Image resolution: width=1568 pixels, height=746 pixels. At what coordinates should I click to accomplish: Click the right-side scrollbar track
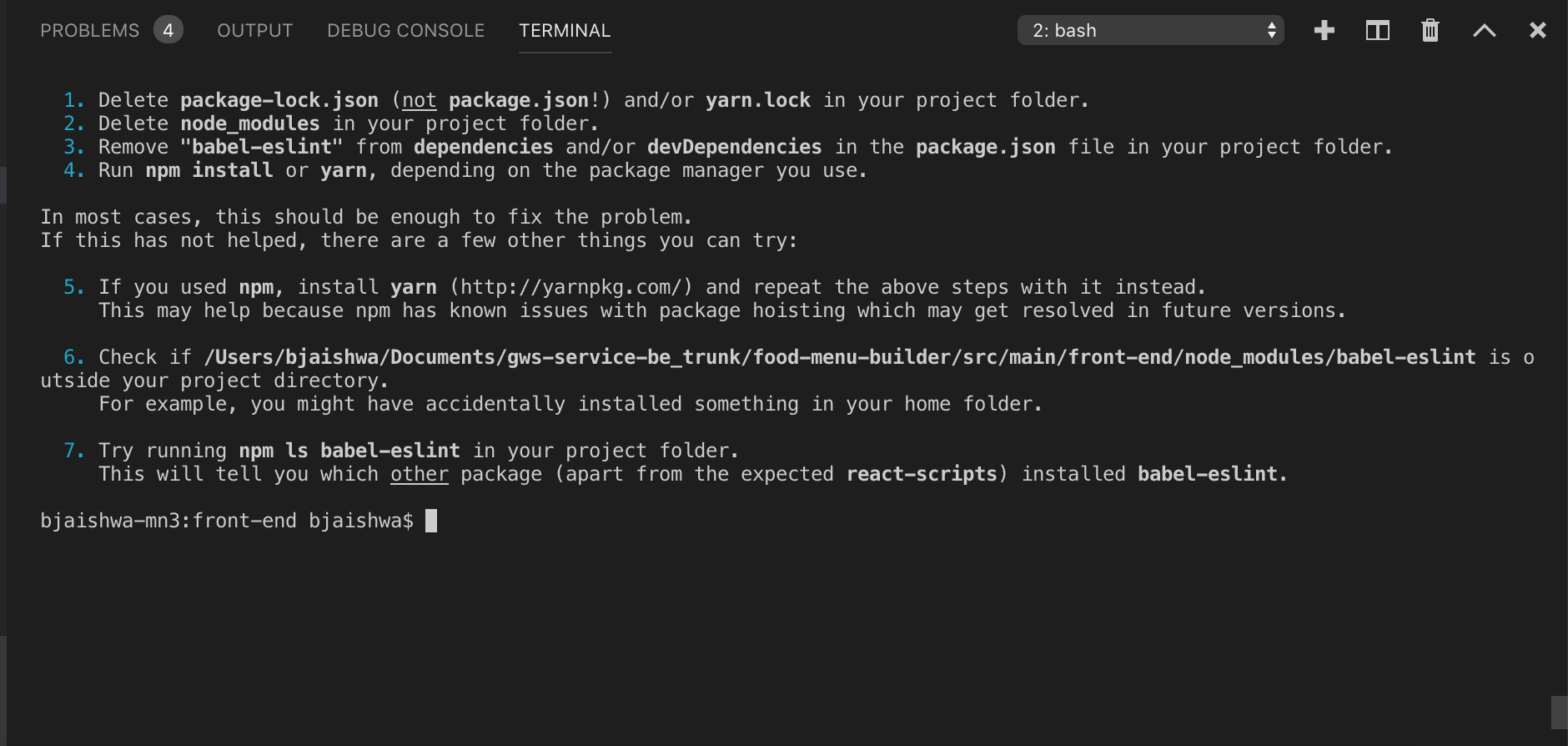(x=1560, y=376)
